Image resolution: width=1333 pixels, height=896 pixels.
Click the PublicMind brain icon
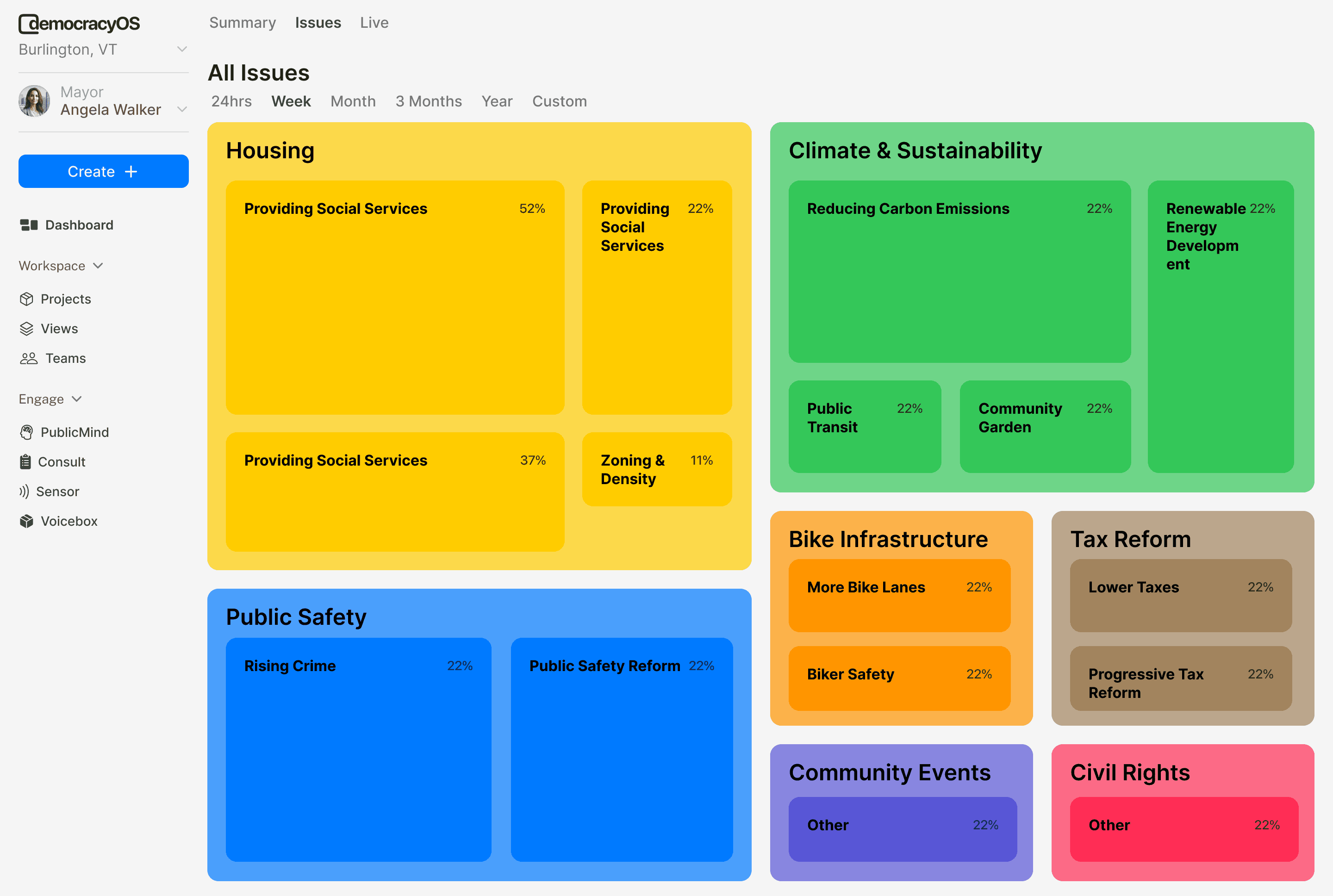point(26,433)
